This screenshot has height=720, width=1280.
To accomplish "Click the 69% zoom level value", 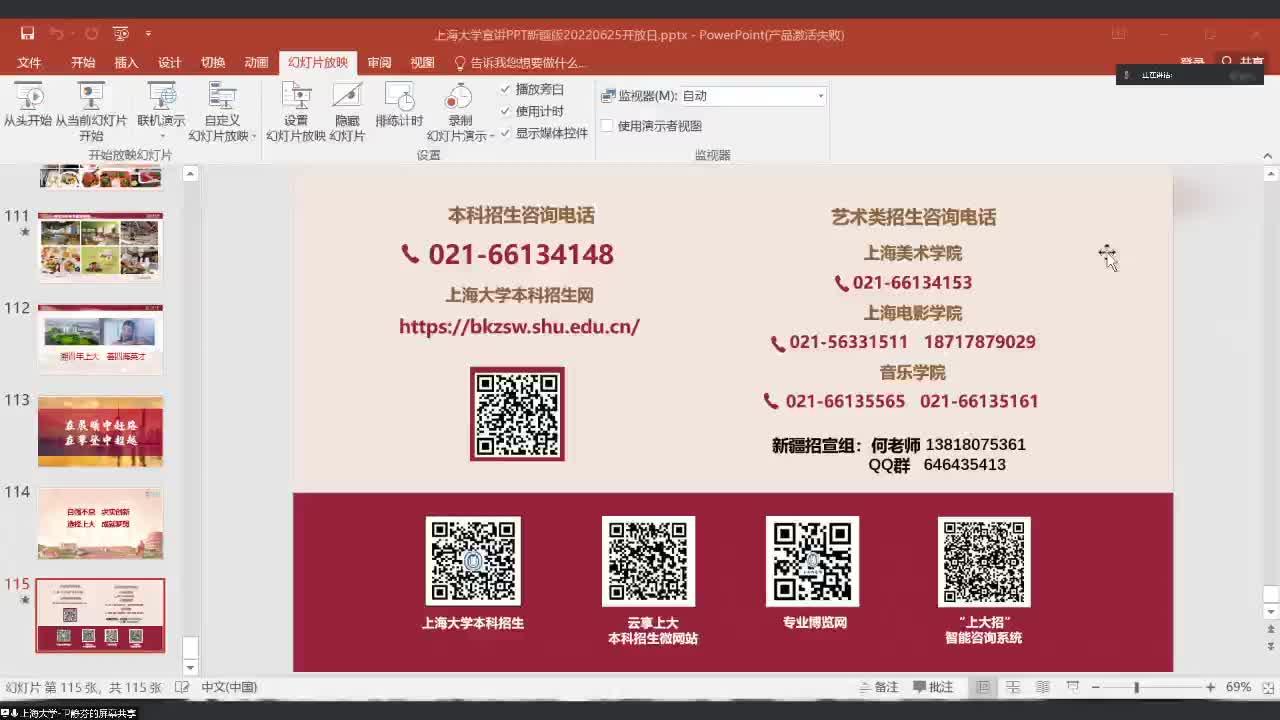I will [x=1238, y=687].
